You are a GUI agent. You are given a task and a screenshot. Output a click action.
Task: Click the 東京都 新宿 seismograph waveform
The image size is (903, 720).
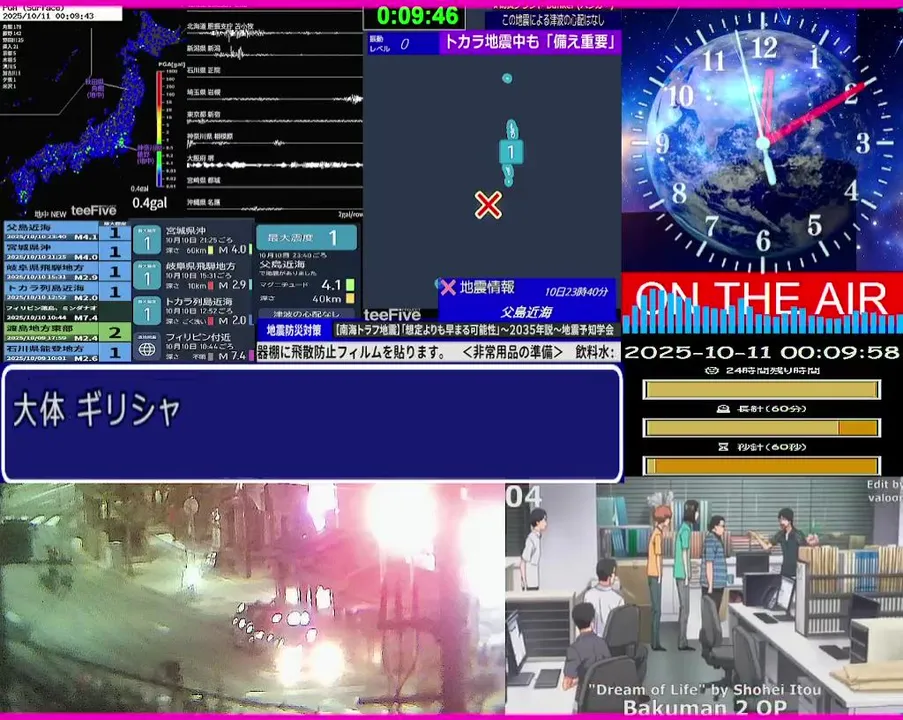coord(274,119)
